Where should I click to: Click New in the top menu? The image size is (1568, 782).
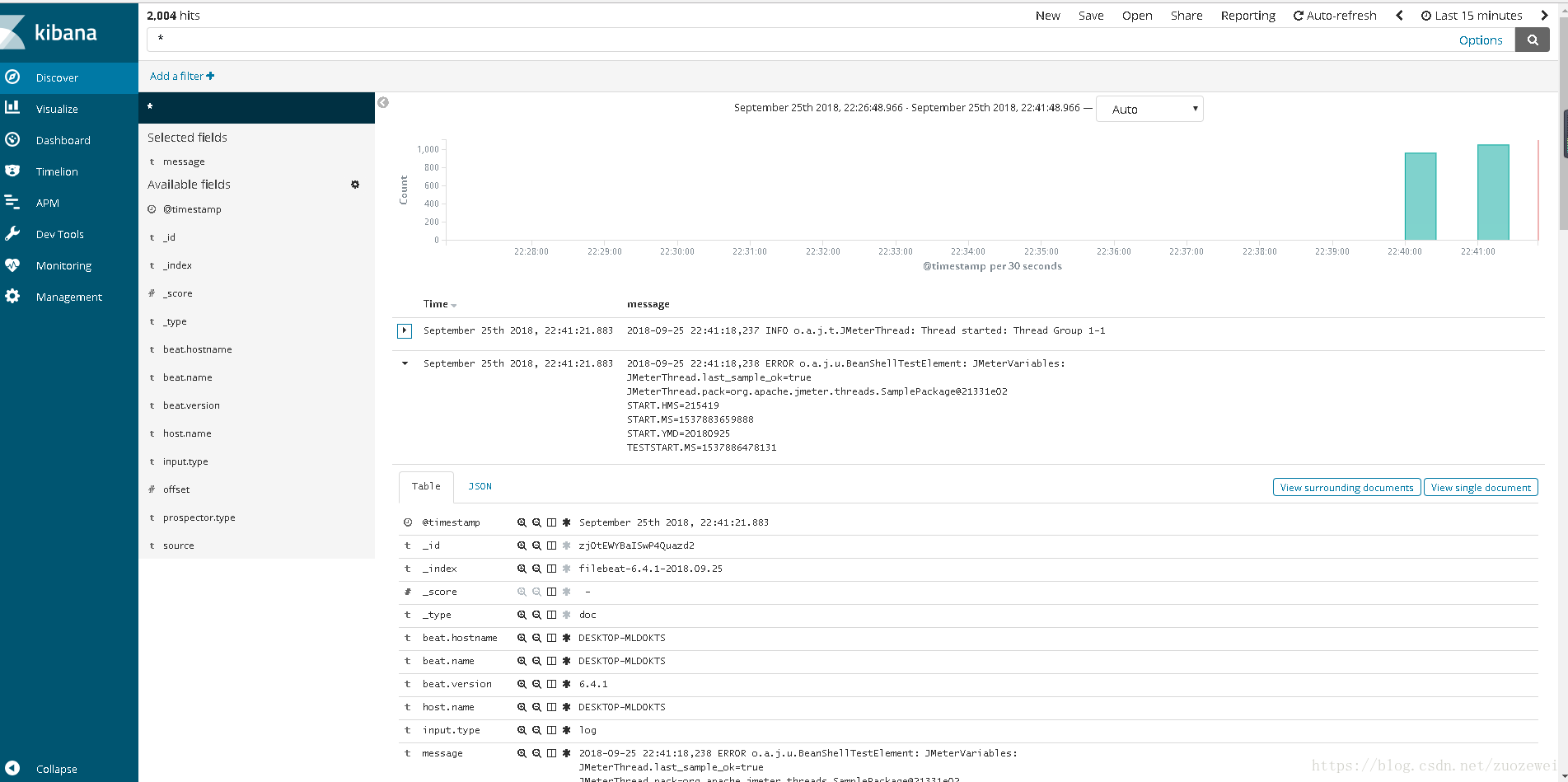[x=1048, y=16]
